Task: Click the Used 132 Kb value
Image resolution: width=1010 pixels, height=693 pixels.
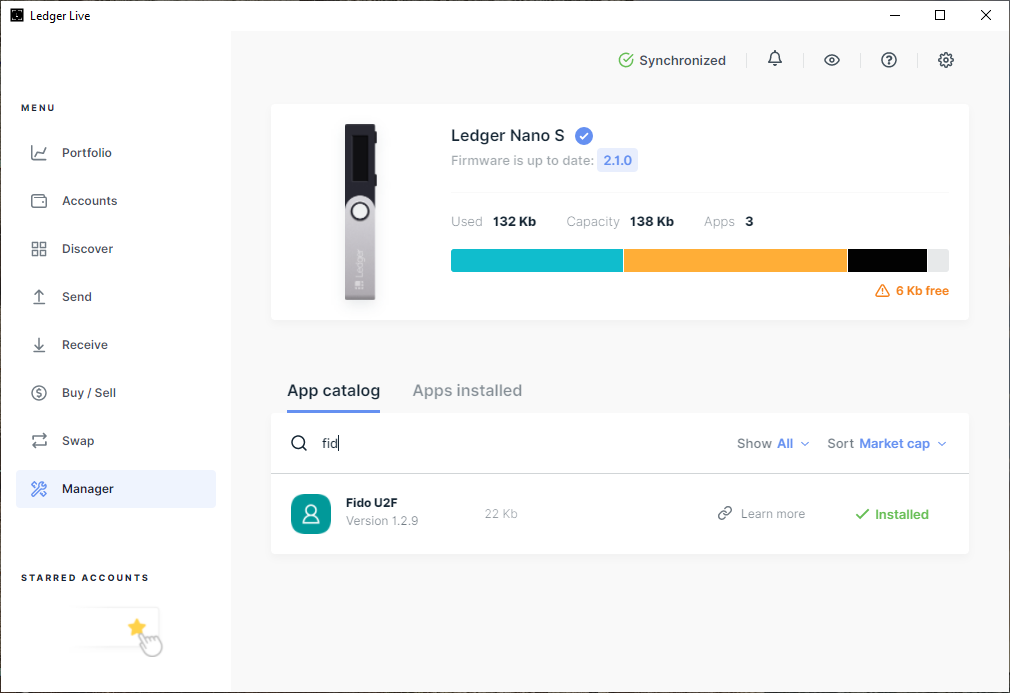Action: click(x=514, y=222)
